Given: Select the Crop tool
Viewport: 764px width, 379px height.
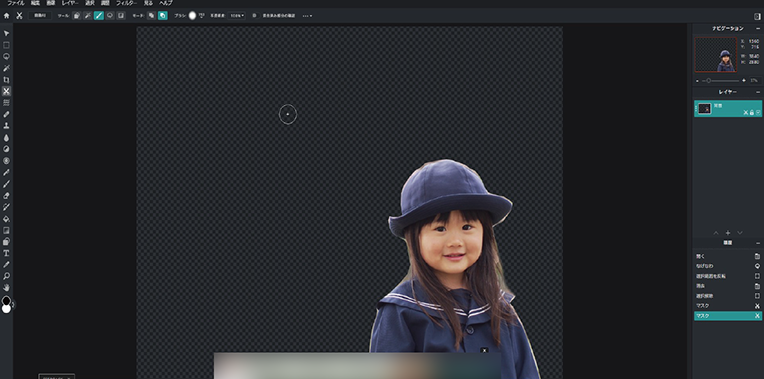Looking at the screenshot, I should (x=6, y=79).
